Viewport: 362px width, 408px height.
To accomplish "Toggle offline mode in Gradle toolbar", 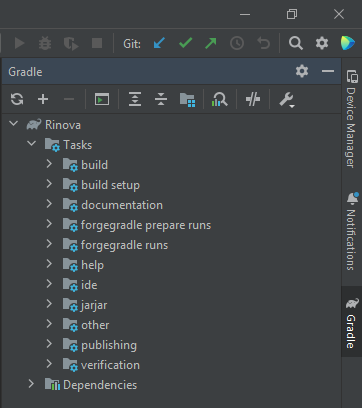I will click(253, 99).
